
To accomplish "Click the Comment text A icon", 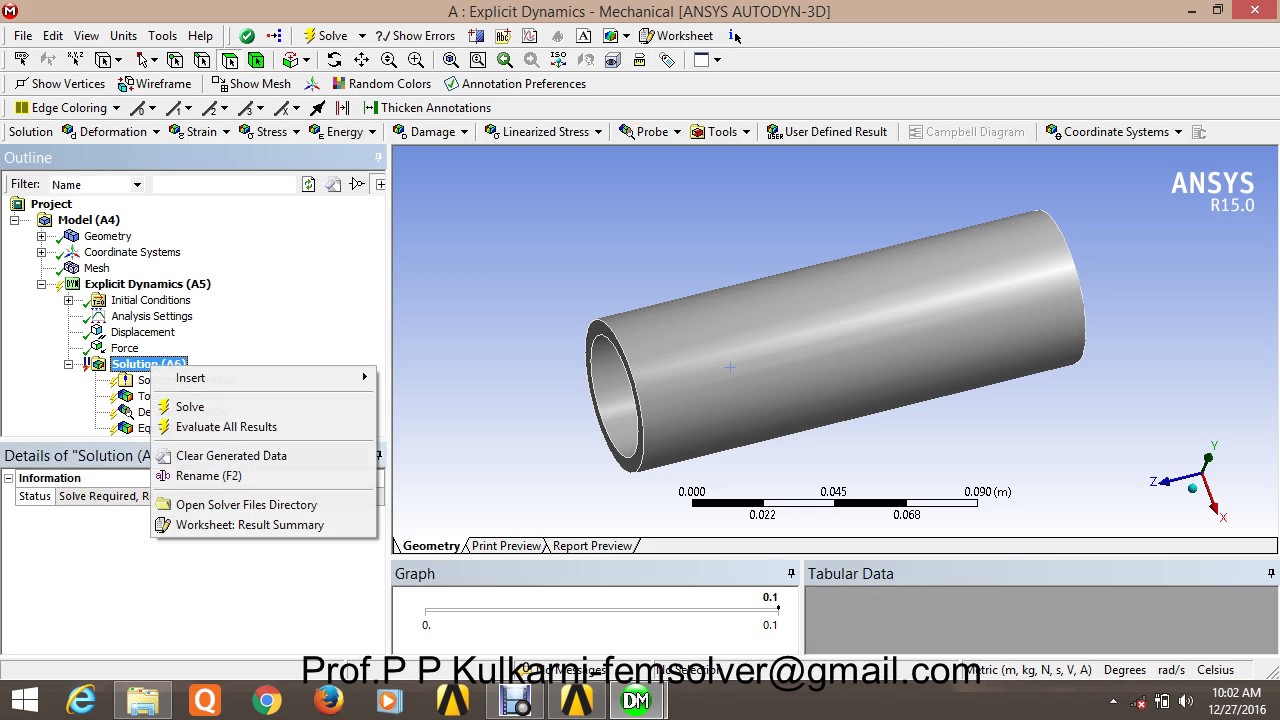I will click(584, 36).
